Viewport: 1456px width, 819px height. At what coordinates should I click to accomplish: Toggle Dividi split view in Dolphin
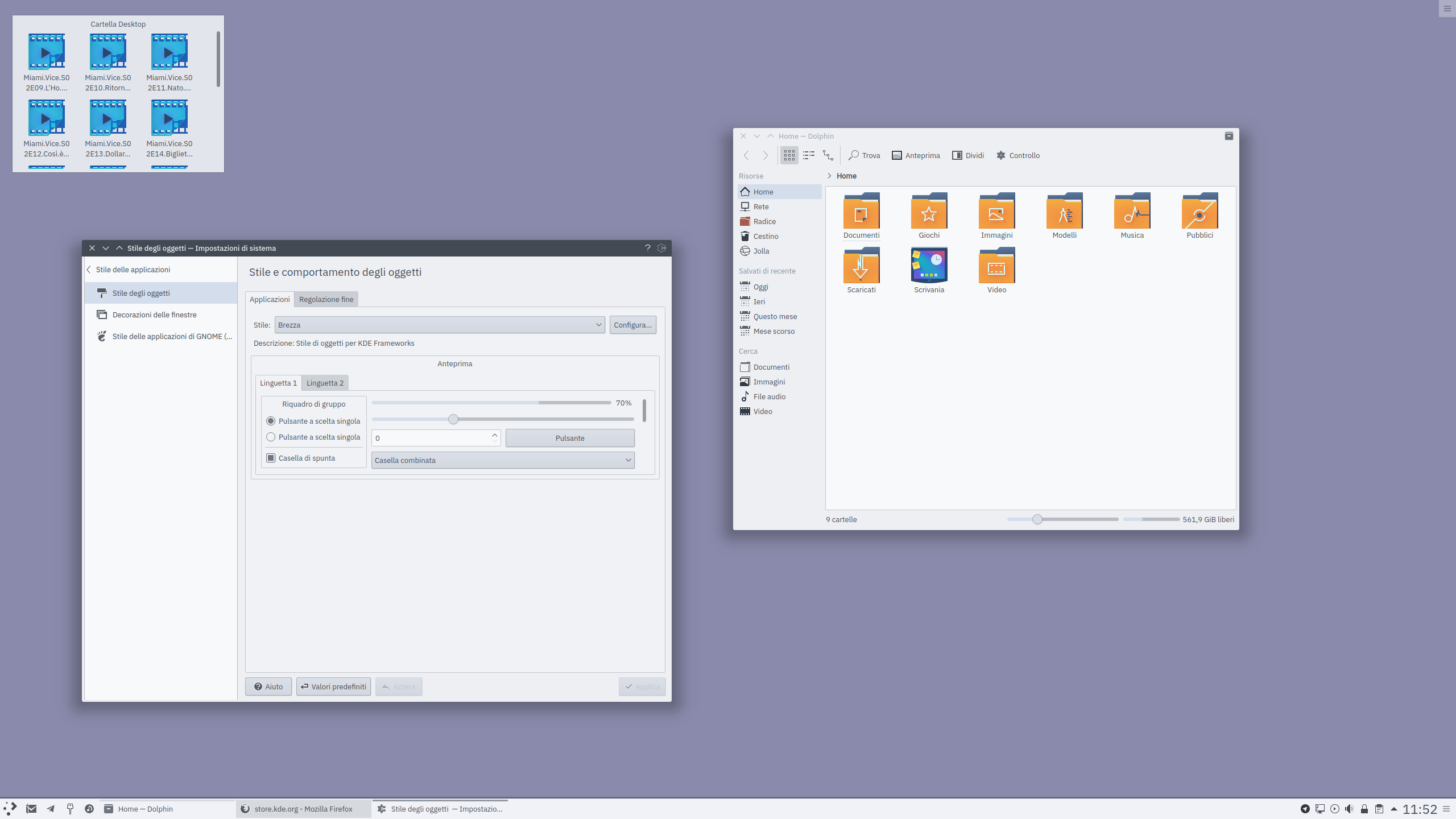(968, 155)
